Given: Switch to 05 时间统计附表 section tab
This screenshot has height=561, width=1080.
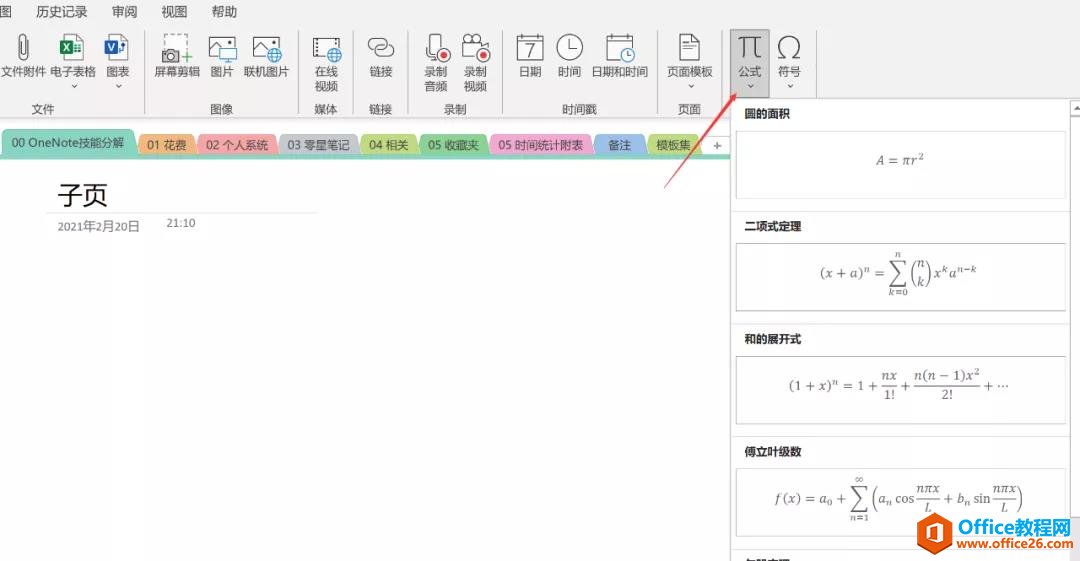Looking at the screenshot, I should 541,145.
